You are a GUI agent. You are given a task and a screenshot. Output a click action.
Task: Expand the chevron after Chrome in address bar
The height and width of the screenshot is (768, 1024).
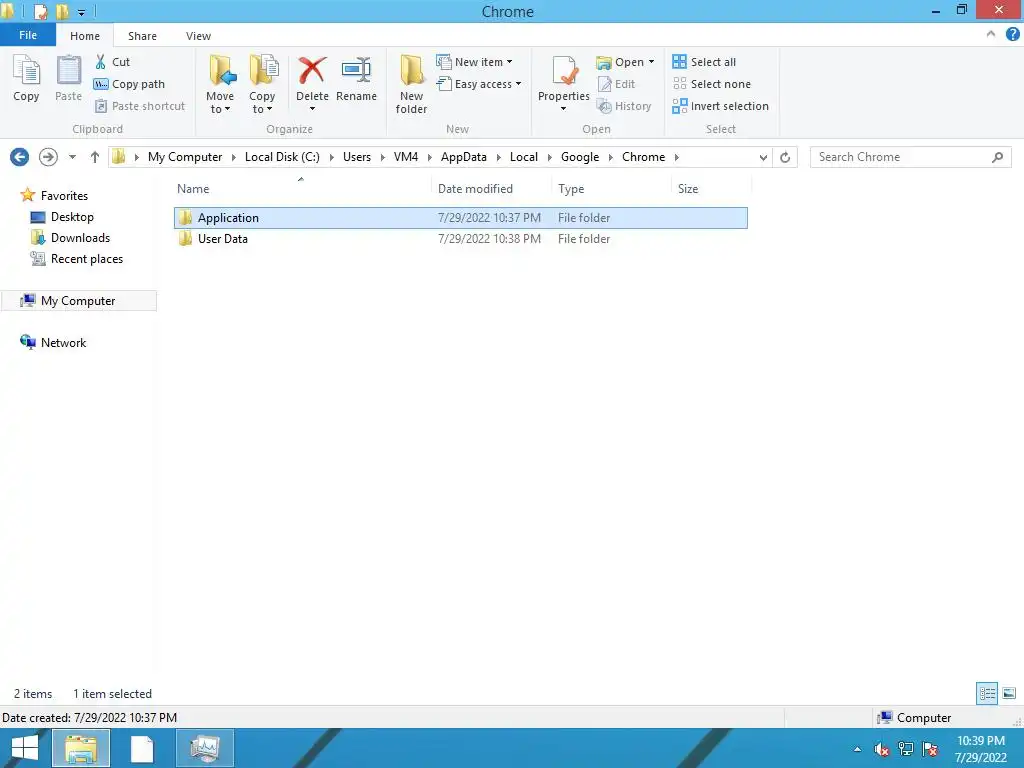tap(677, 157)
